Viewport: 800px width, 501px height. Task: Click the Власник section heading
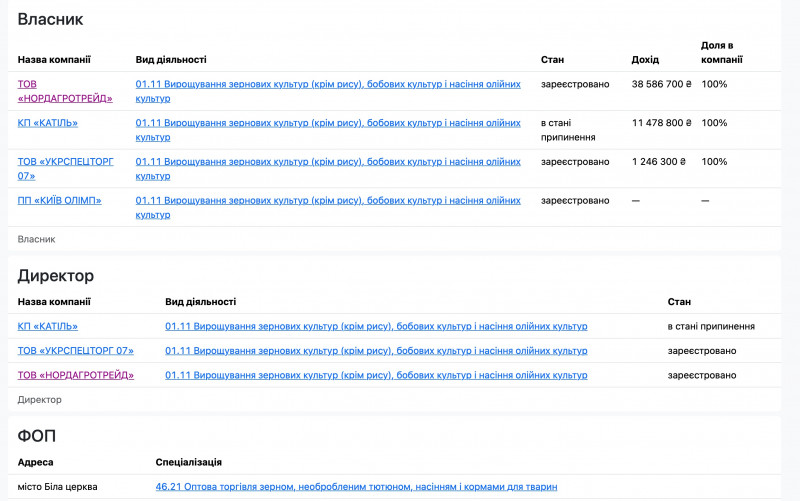pyautogui.click(x=50, y=19)
